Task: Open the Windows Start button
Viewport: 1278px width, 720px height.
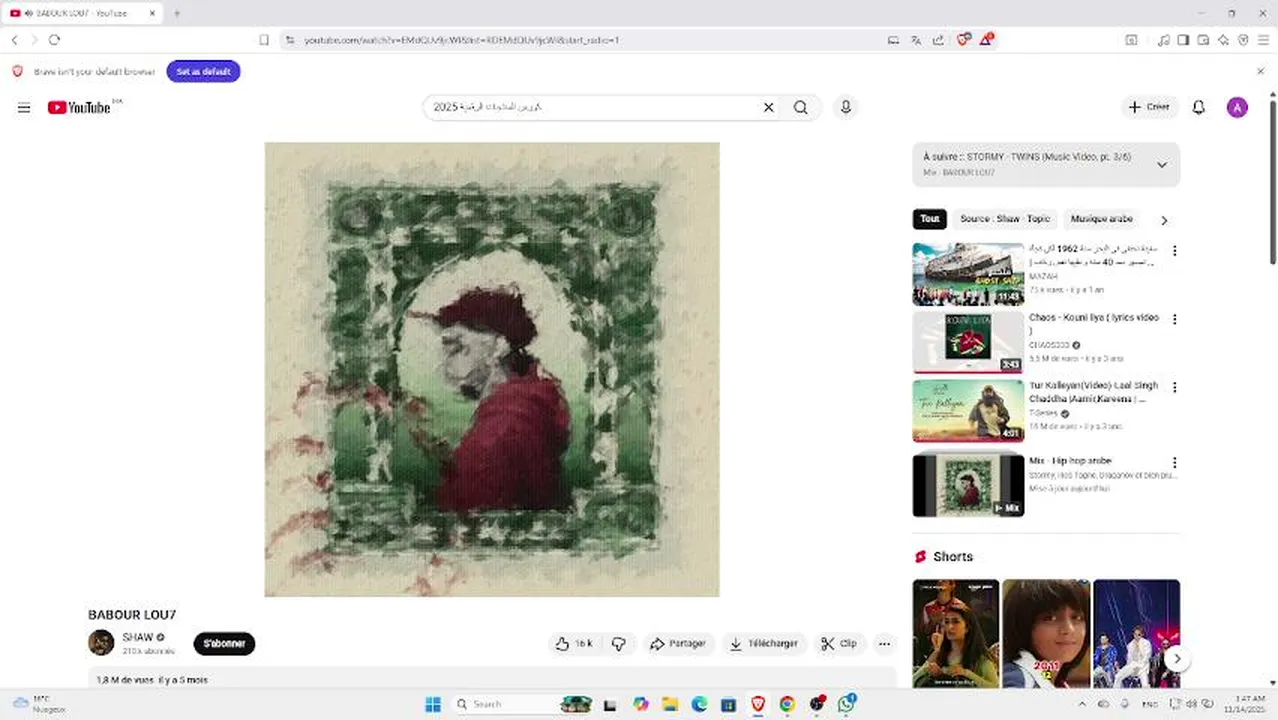Action: (x=433, y=705)
